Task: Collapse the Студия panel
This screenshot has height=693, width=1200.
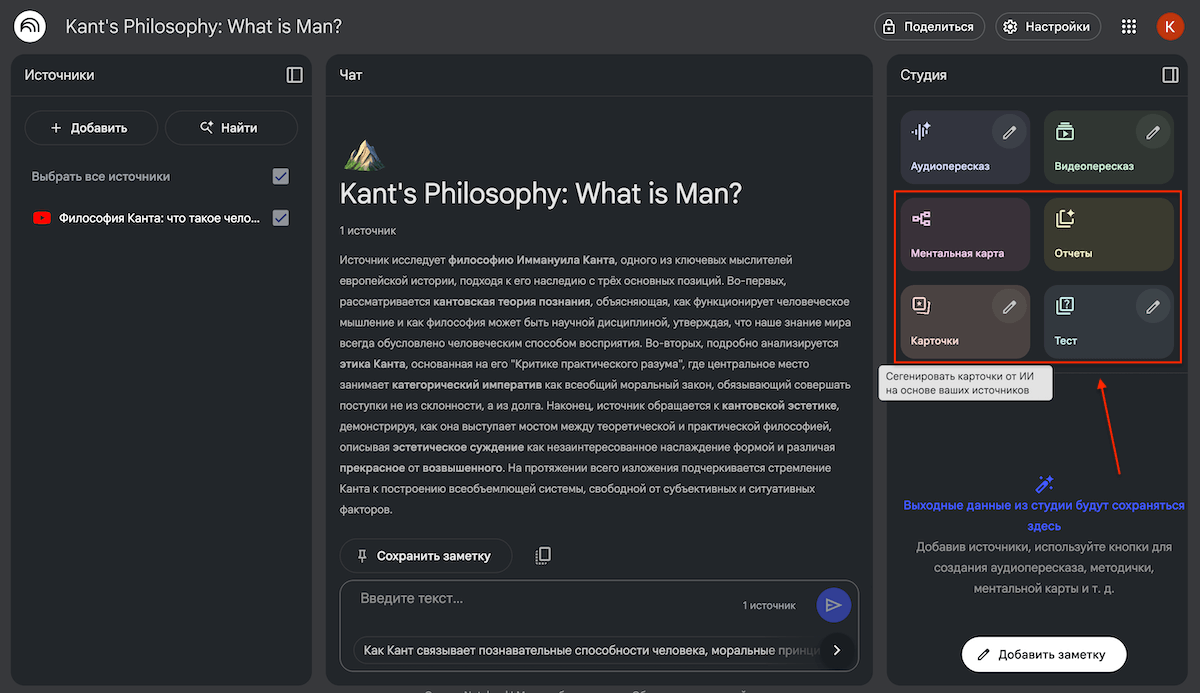Action: [1170, 75]
